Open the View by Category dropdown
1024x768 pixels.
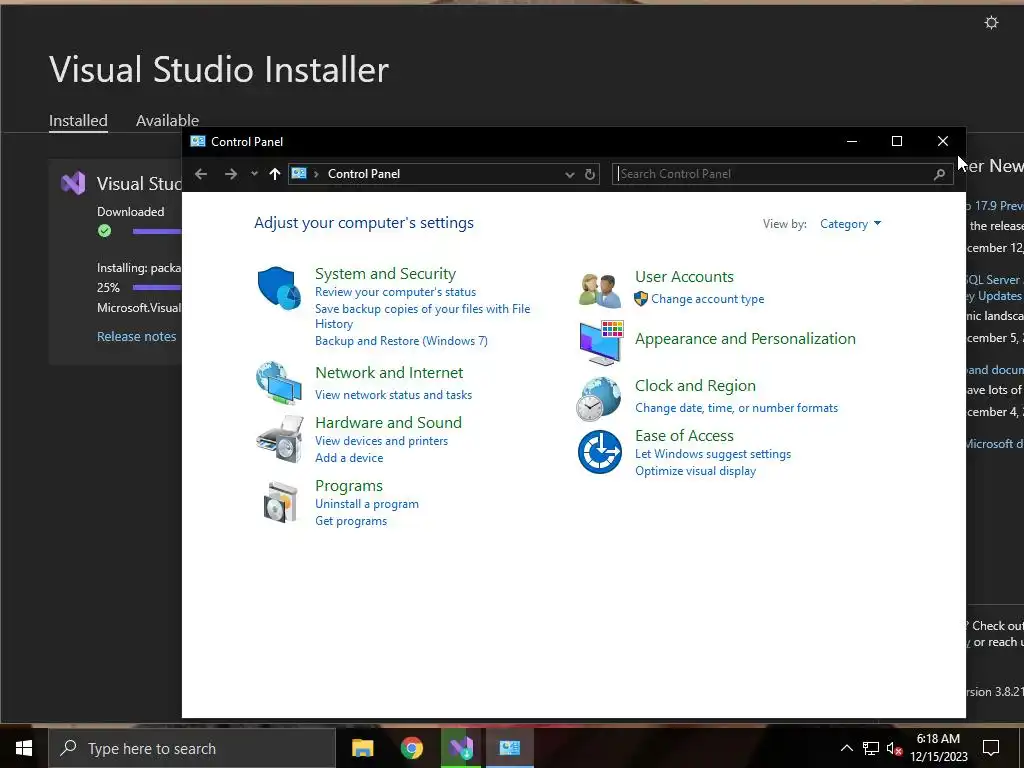(850, 224)
